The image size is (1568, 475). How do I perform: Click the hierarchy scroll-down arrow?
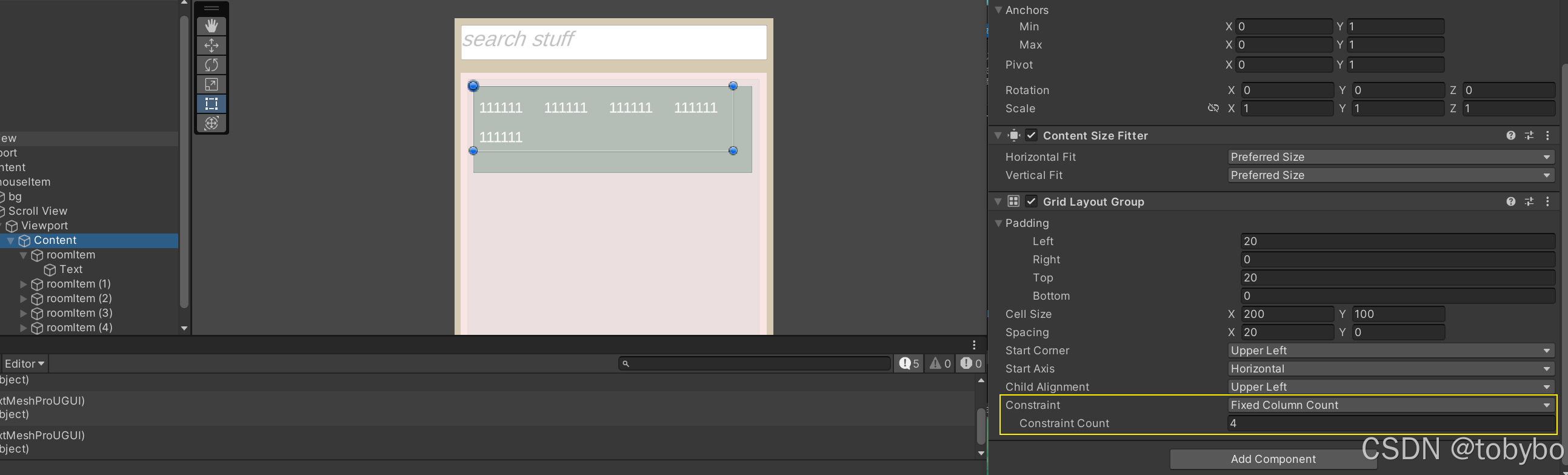[x=184, y=329]
